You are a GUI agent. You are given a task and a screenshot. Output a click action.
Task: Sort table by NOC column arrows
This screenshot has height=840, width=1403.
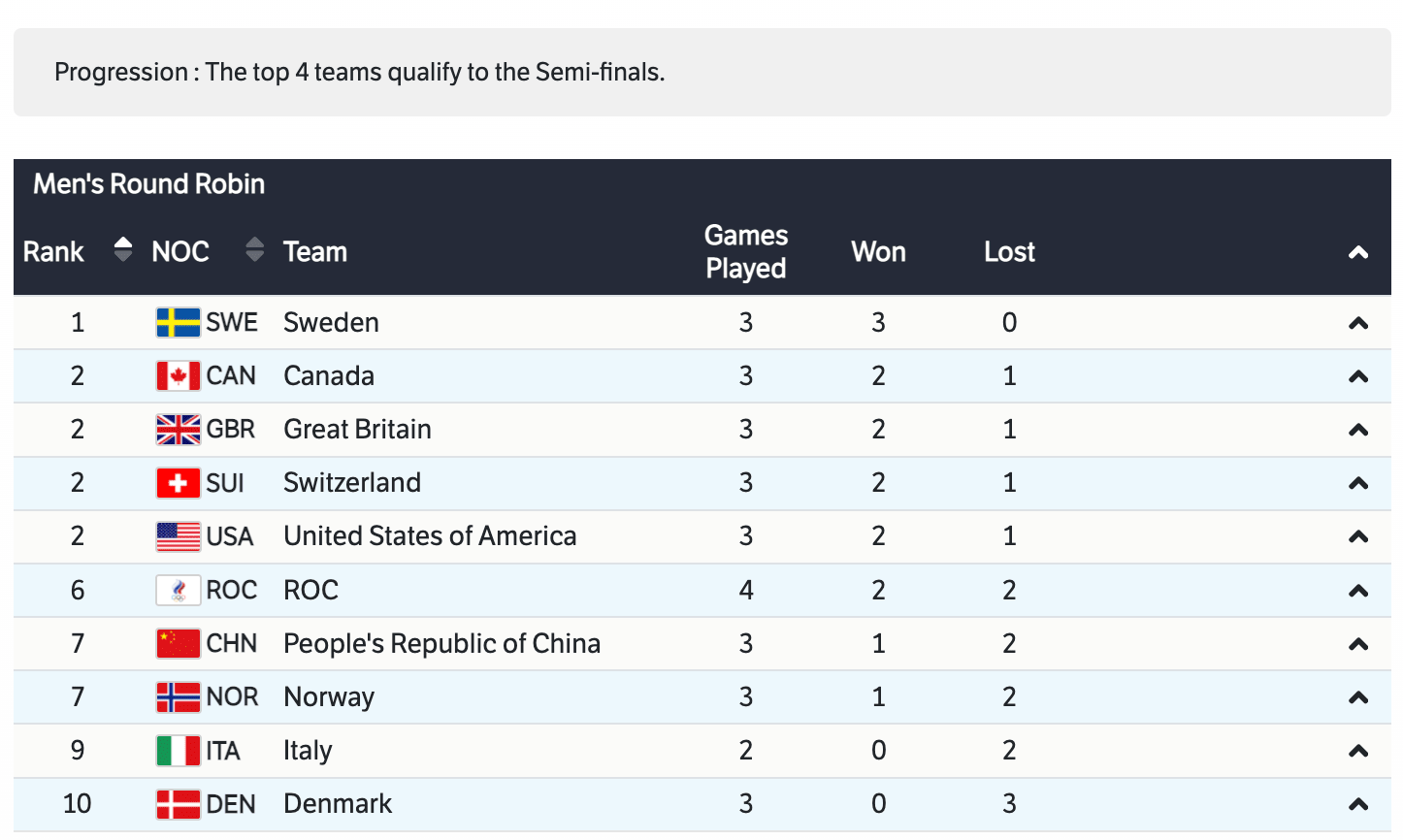click(x=254, y=250)
